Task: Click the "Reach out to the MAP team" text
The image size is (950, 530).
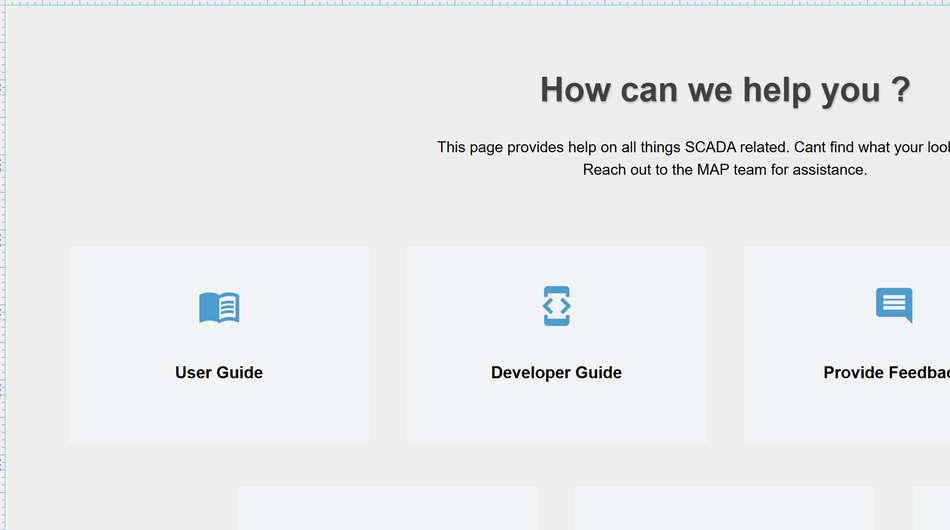Action: tap(725, 170)
